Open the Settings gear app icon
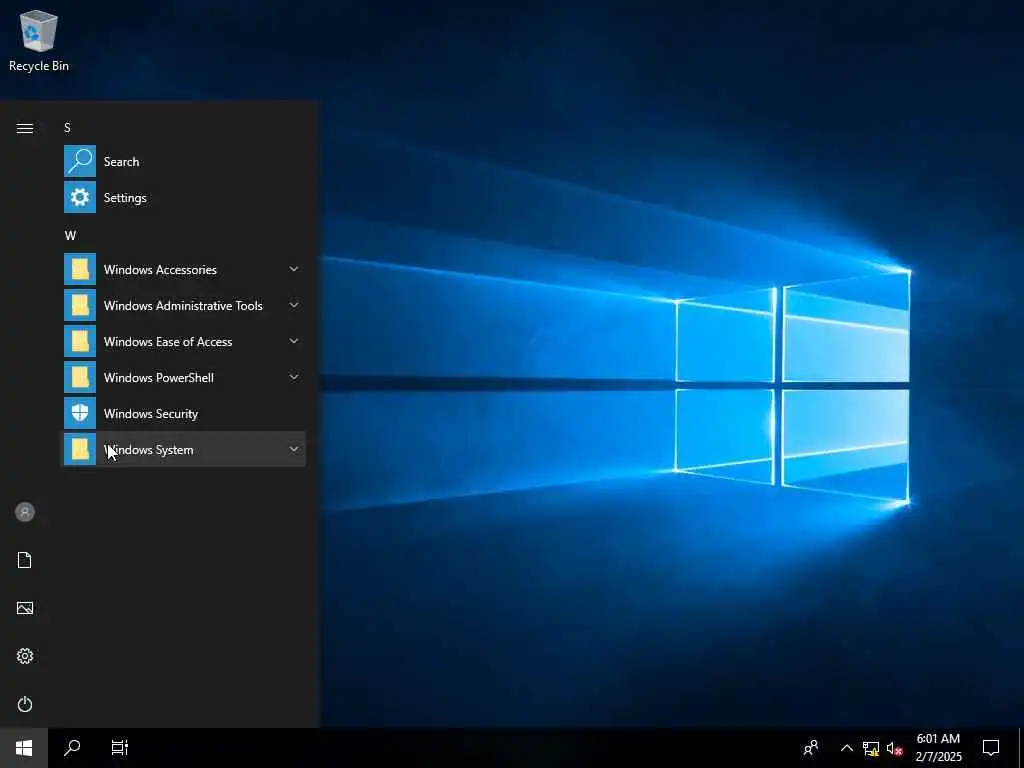The height and width of the screenshot is (768, 1024). pos(80,197)
